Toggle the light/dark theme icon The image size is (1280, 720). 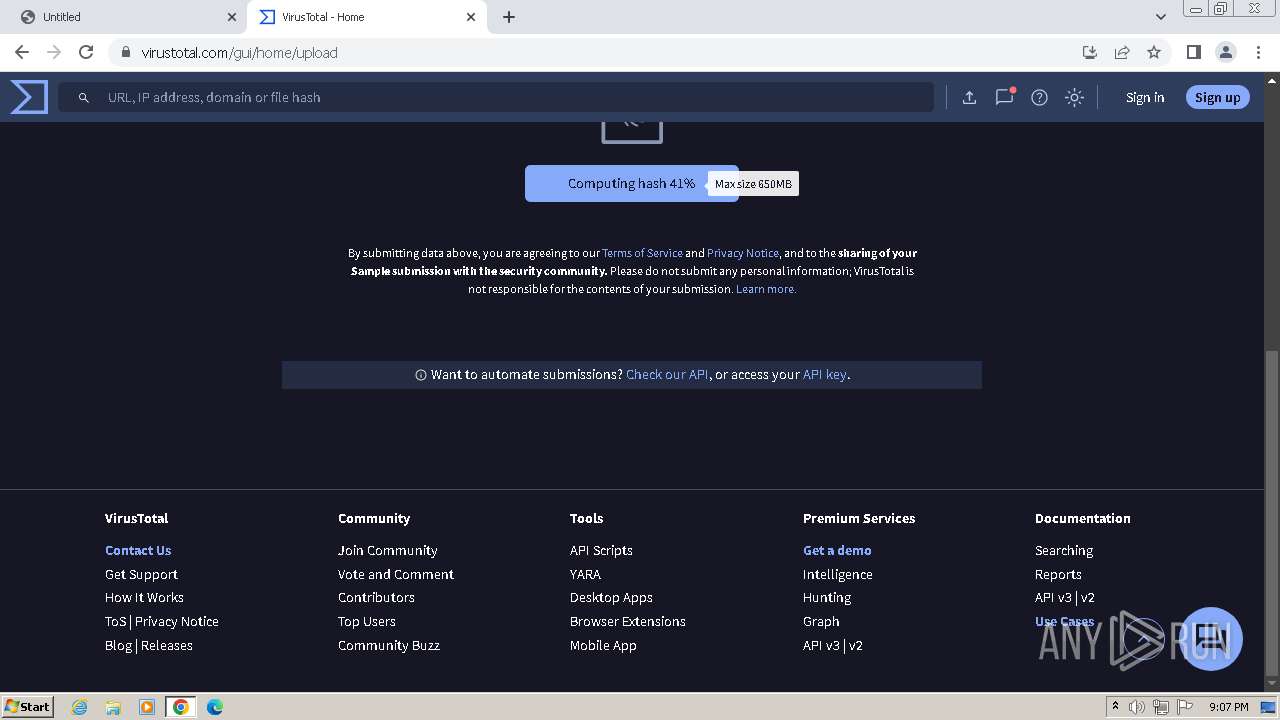pyautogui.click(x=1074, y=97)
